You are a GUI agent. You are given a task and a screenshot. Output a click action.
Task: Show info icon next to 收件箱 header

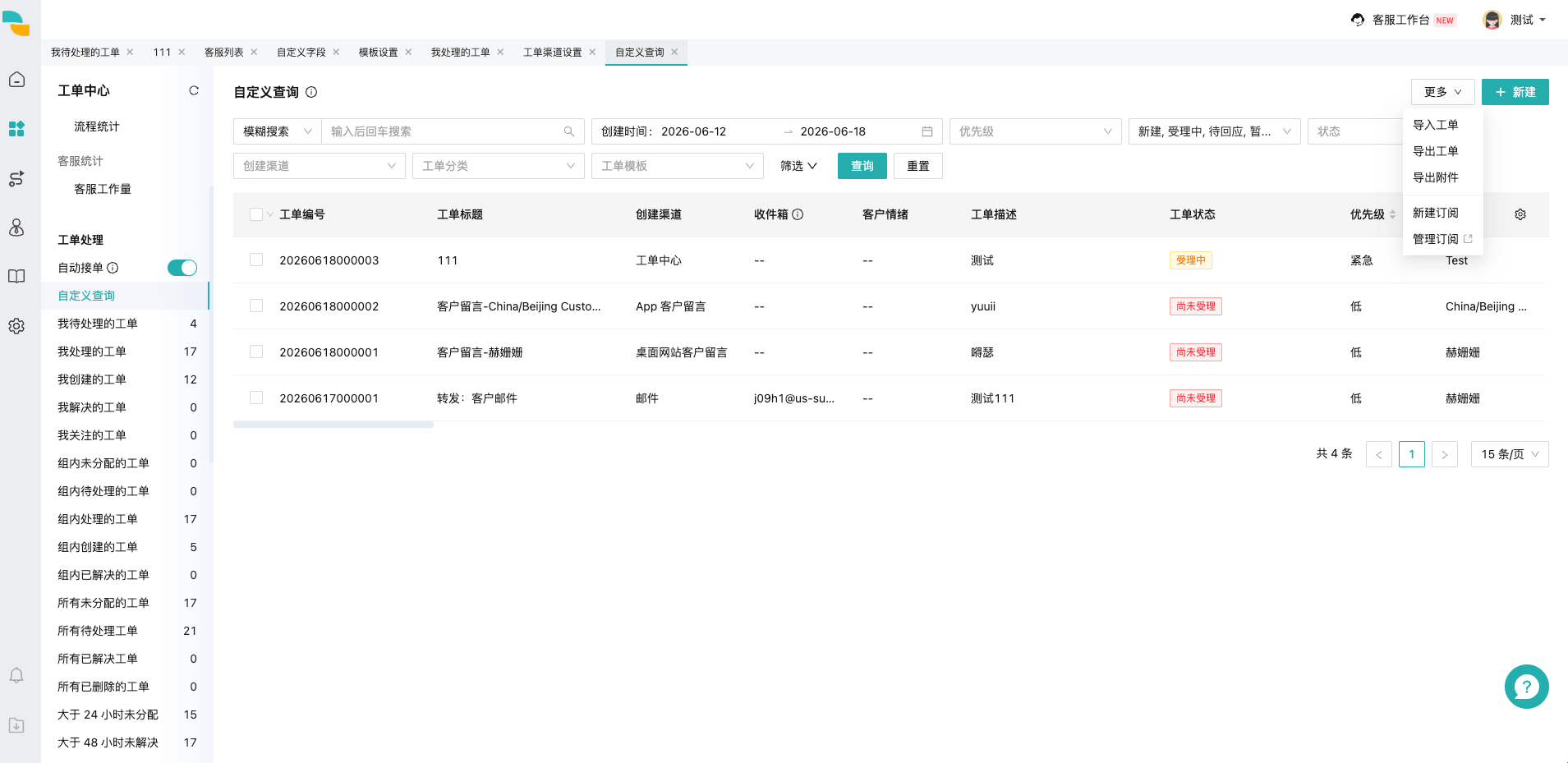tap(798, 214)
